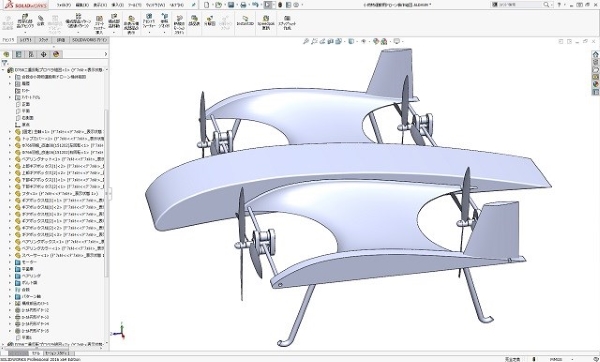Image resolution: width=600 pixels, height=362 pixels.
Task: Click the Zoom to Fit magnifier icon
Action: click(x=306, y=41)
